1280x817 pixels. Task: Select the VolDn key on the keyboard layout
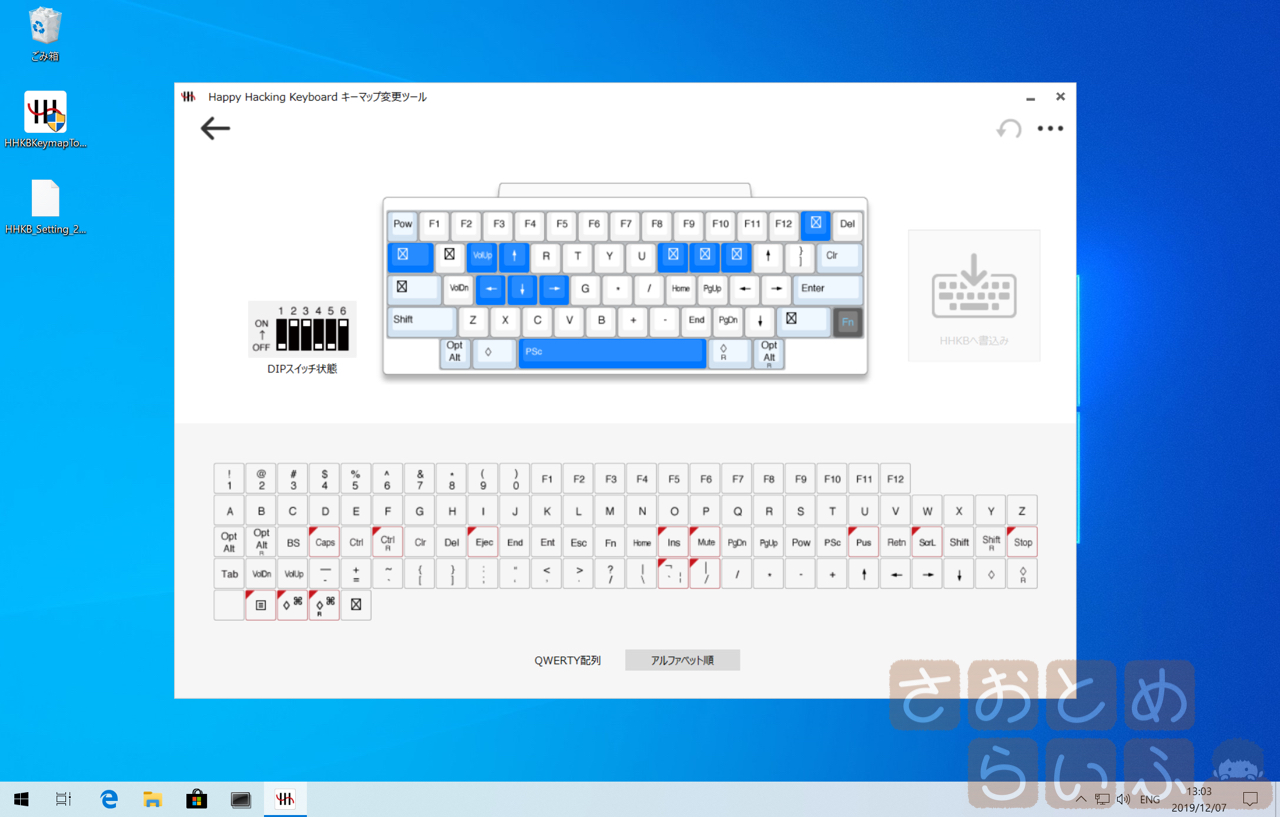click(458, 289)
